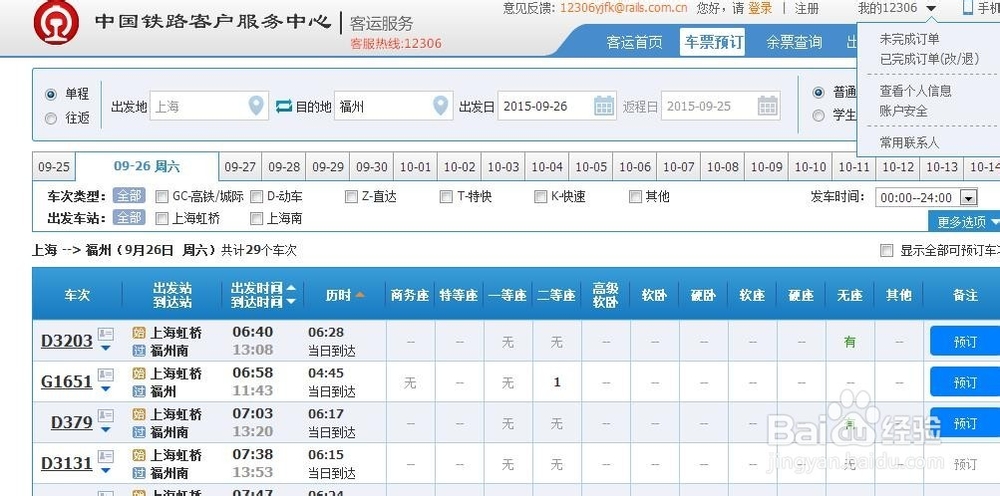The width and height of the screenshot is (1000, 496).
Task: Choose 常用联系人 from the menu
Action: (x=909, y=143)
